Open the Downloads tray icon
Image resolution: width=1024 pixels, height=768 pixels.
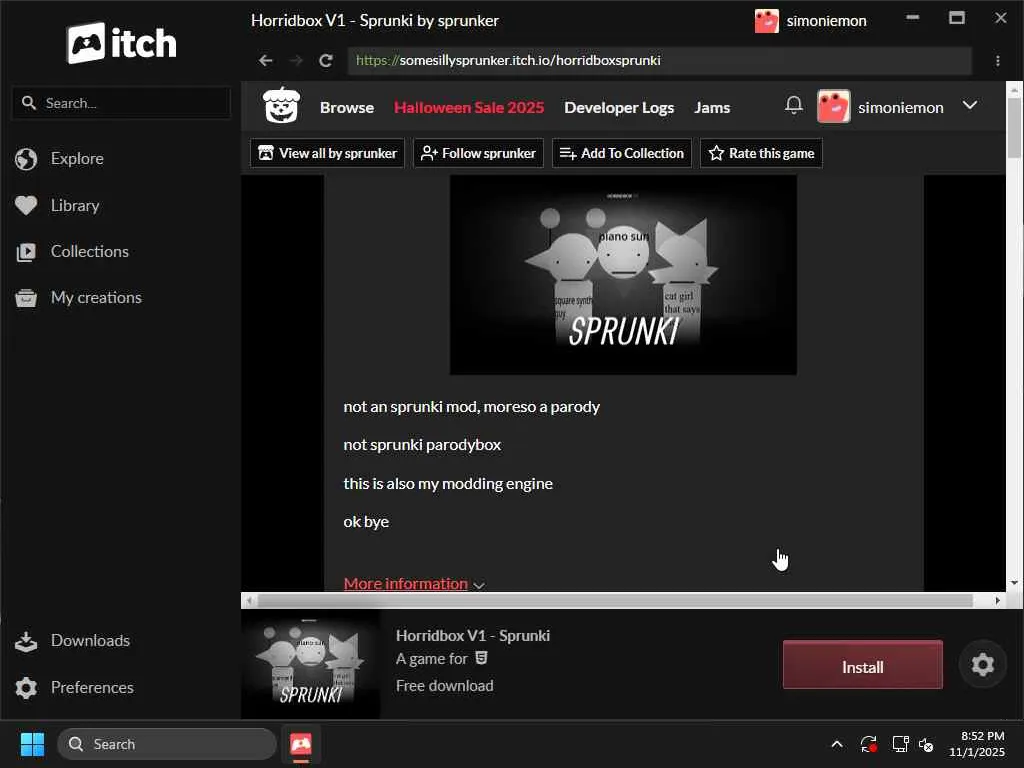coord(26,641)
